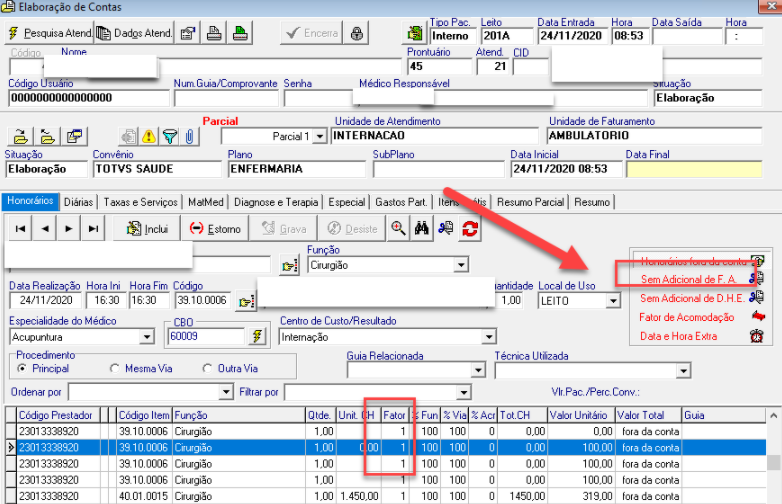Click the copy windows icon above Situação
Screen dimensions: 782x504
74,136
